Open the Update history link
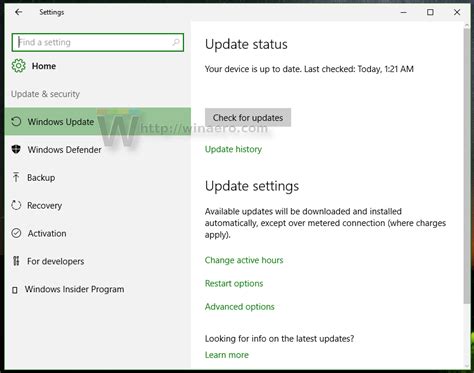Screen dimensions: 474x373 (233, 149)
